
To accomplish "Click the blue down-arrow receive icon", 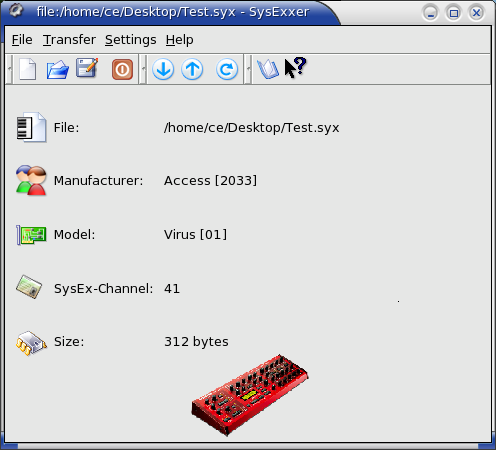I will tap(163, 69).
